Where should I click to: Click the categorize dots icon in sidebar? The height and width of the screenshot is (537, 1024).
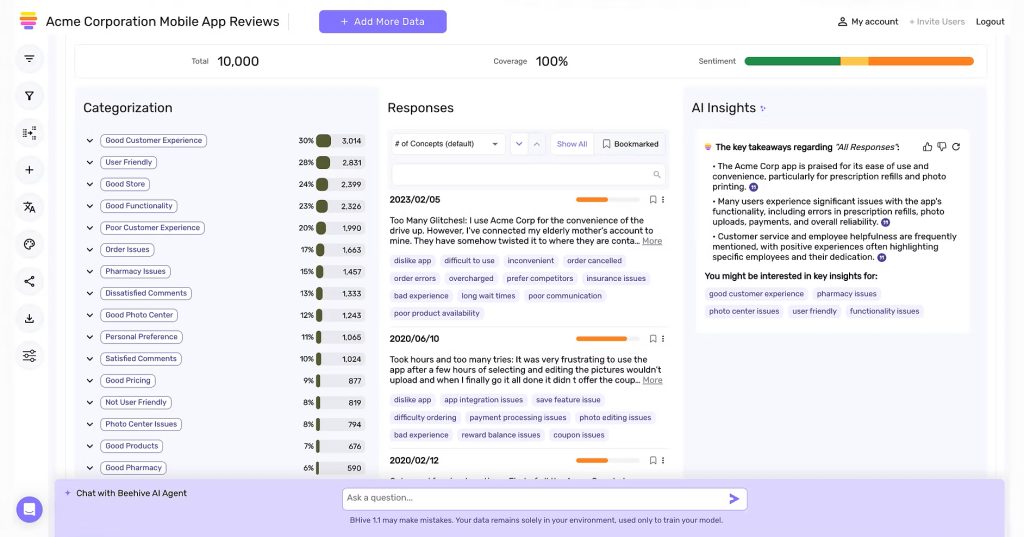pos(29,133)
